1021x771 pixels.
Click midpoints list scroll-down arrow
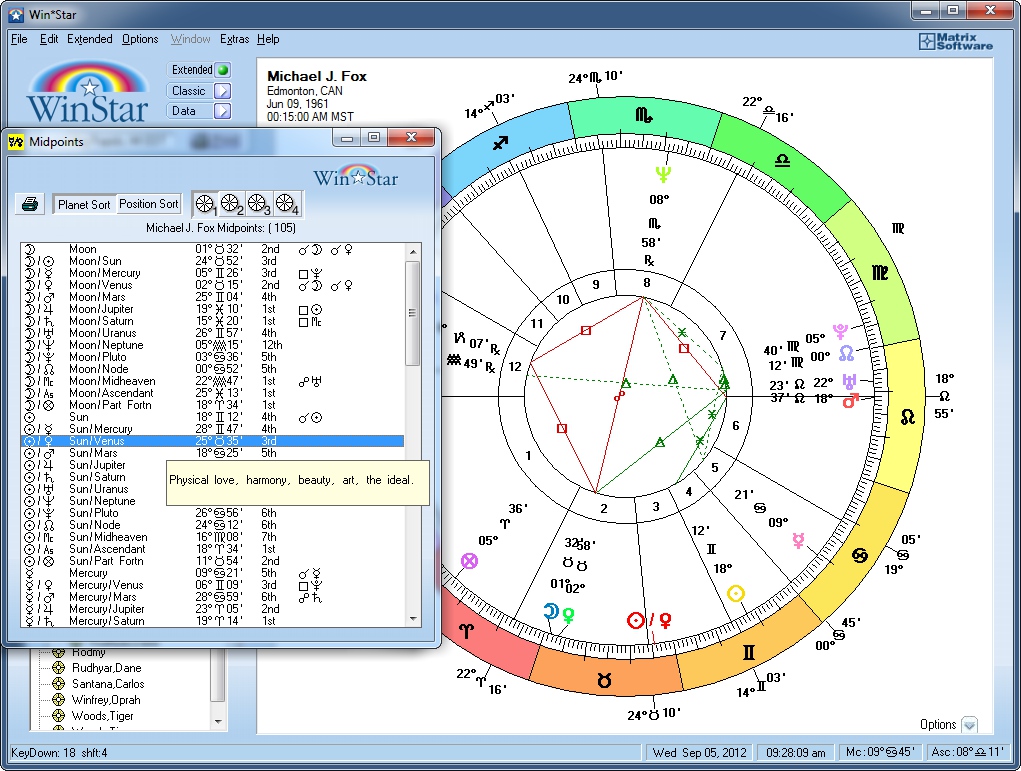pos(413,619)
